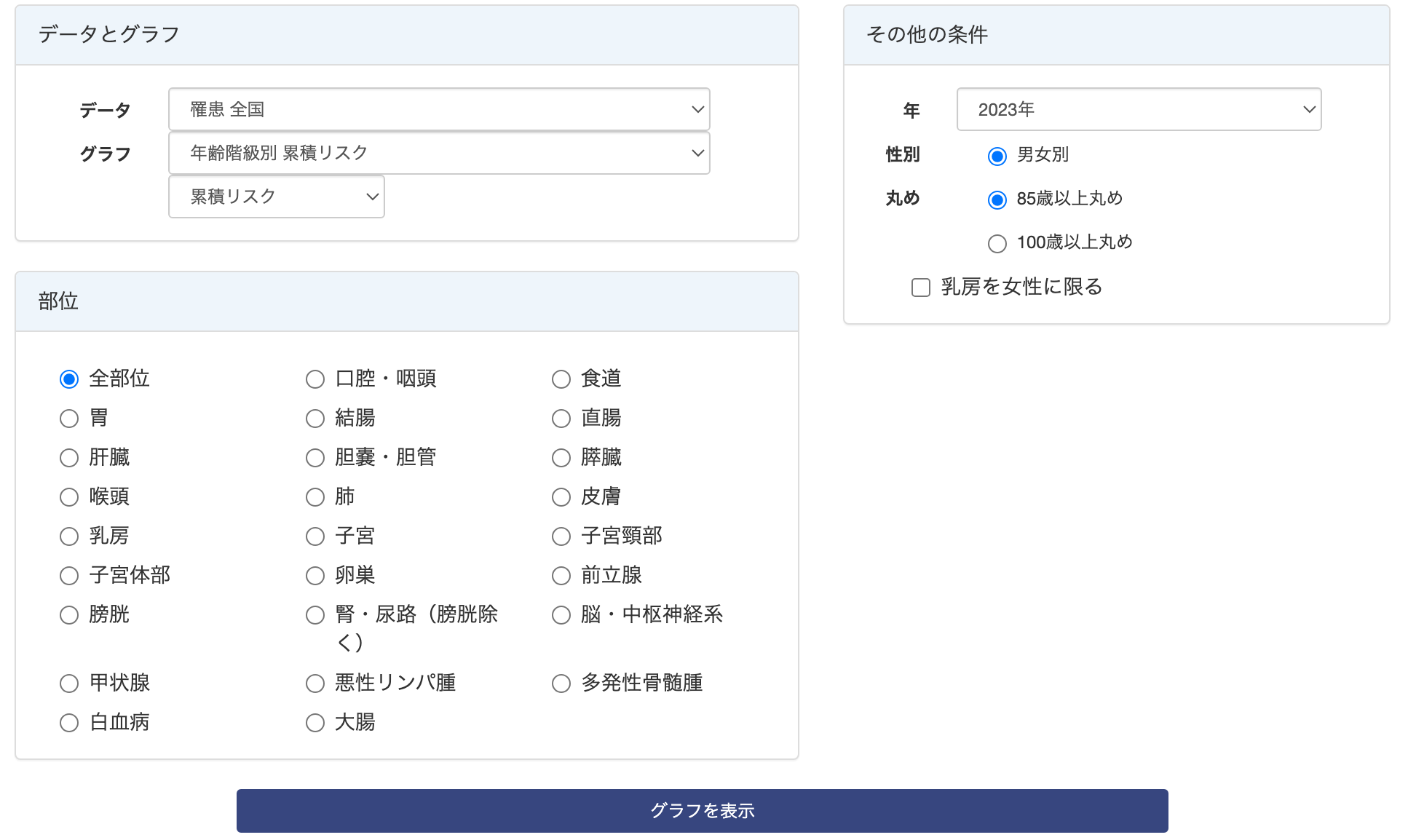Screen dimensions: 1408x840
Task: Choose the 食道 radio button
Action: pyautogui.click(x=561, y=379)
